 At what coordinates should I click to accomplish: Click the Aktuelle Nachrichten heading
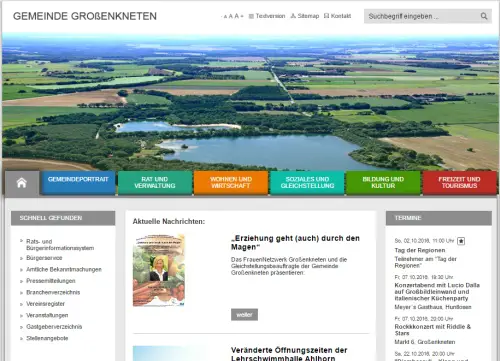(169, 221)
